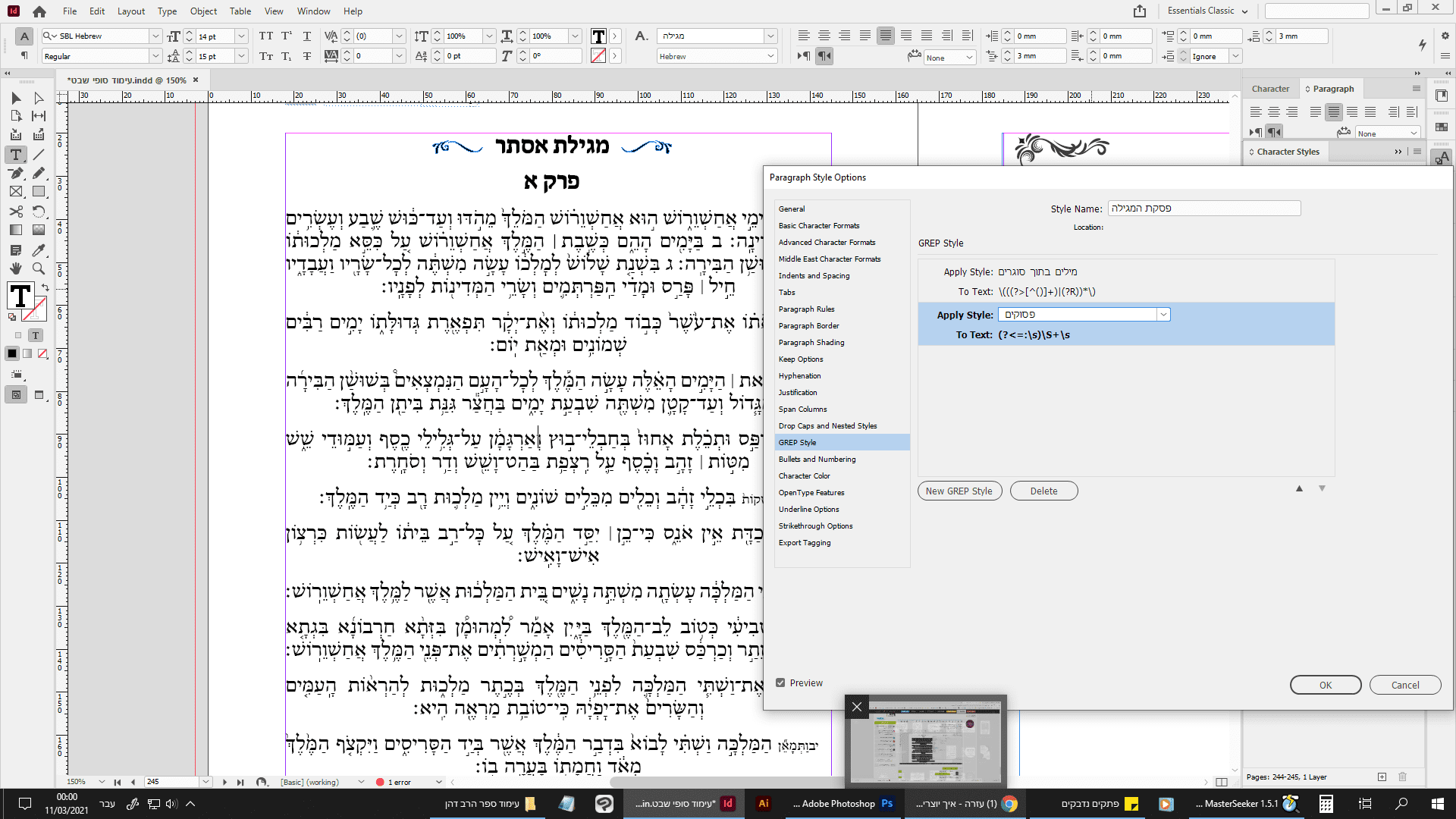The image size is (1456, 819).
Task: Select the Selection tool arrow
Action: pos(16,98)
